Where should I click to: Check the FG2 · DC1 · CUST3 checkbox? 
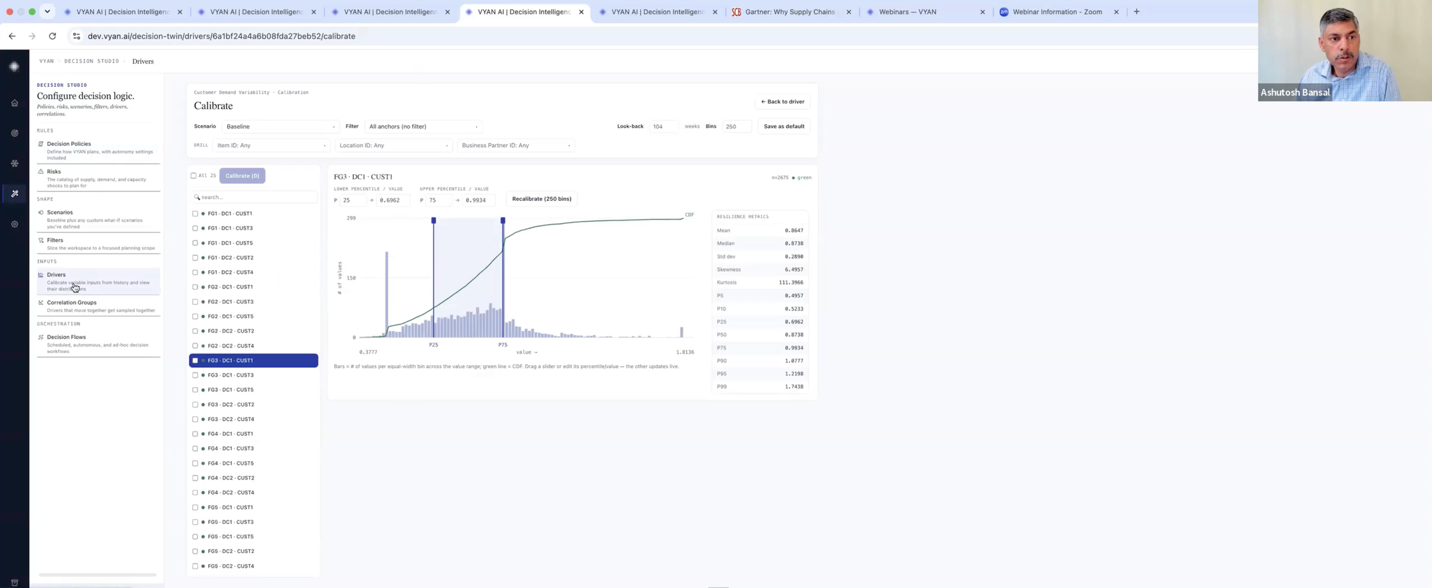(x=195, y=301)
